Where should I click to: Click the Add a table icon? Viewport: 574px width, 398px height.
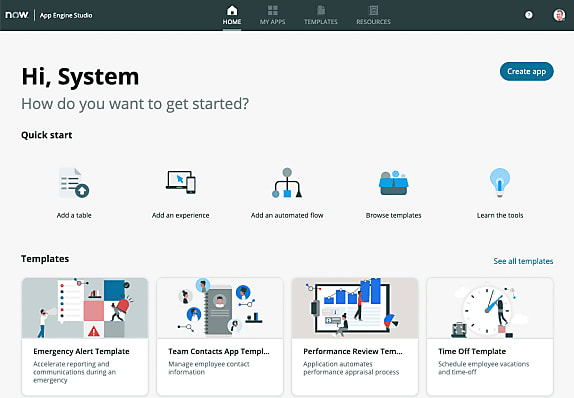pyautogui.click(x=74, y=183)
